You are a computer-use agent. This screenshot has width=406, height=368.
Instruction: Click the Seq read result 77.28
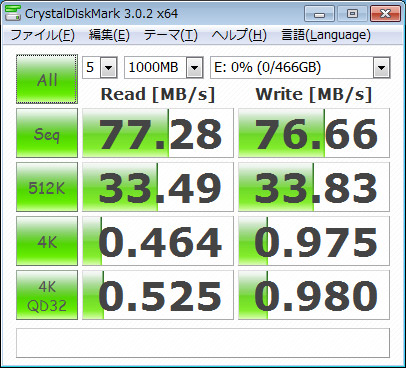(158, 133)
